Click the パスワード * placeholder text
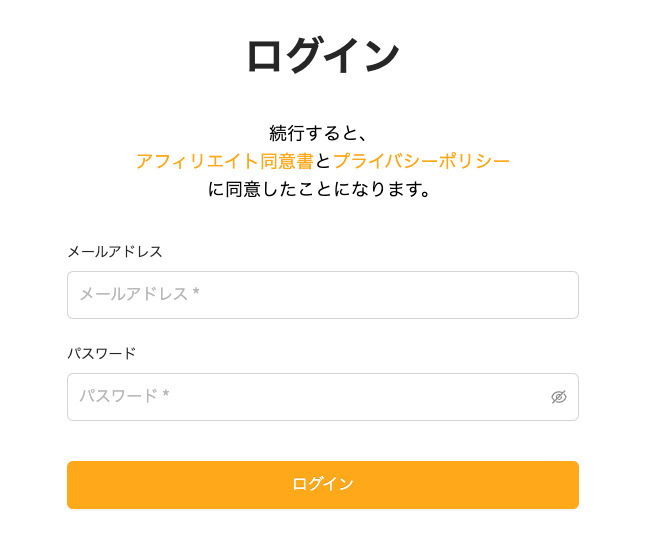Image resolution: width=659 pixels, height=558 pixels. (x=124, y=395)
